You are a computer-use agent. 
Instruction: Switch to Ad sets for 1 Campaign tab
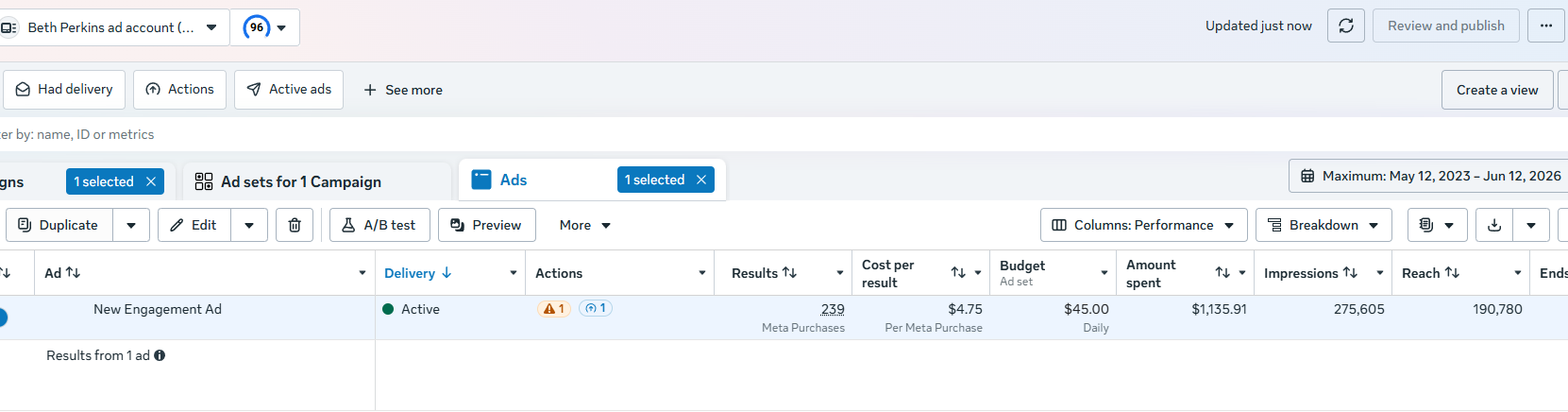(x=300, y=181)
